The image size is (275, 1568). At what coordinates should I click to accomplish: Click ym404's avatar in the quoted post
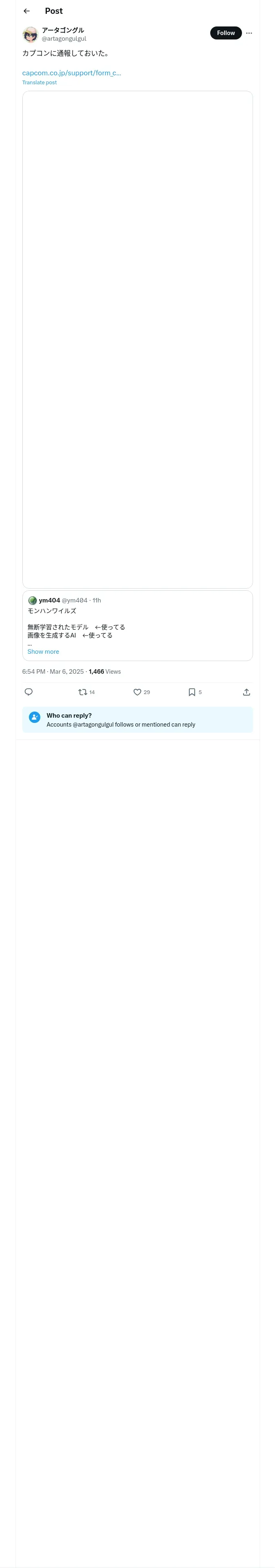click(x=32, y=600)
